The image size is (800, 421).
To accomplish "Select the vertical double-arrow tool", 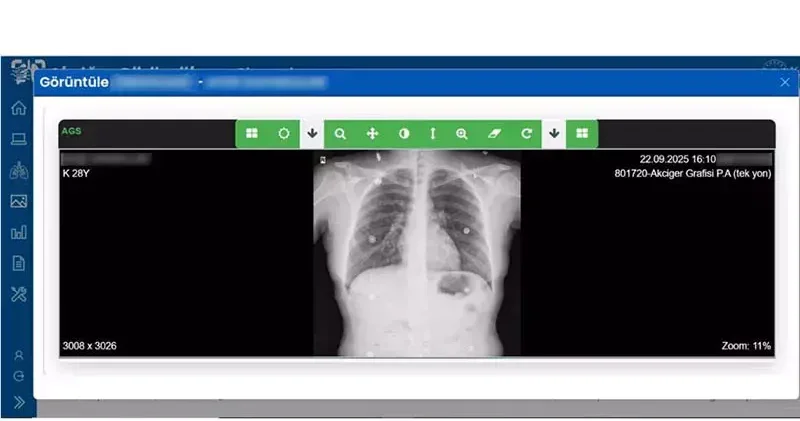I will click(x=433, y=133).
